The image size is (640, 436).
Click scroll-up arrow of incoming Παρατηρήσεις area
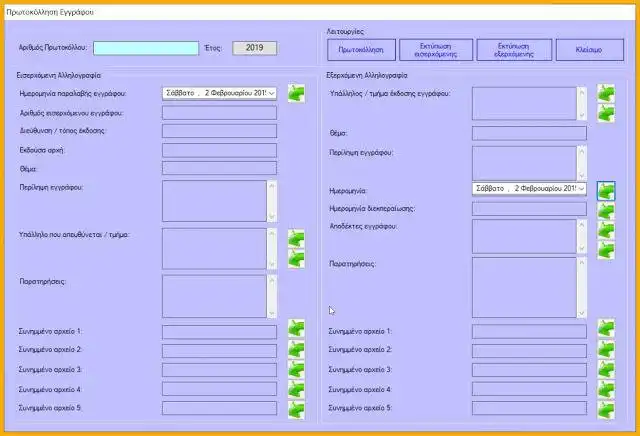click(x=272, y=280)
